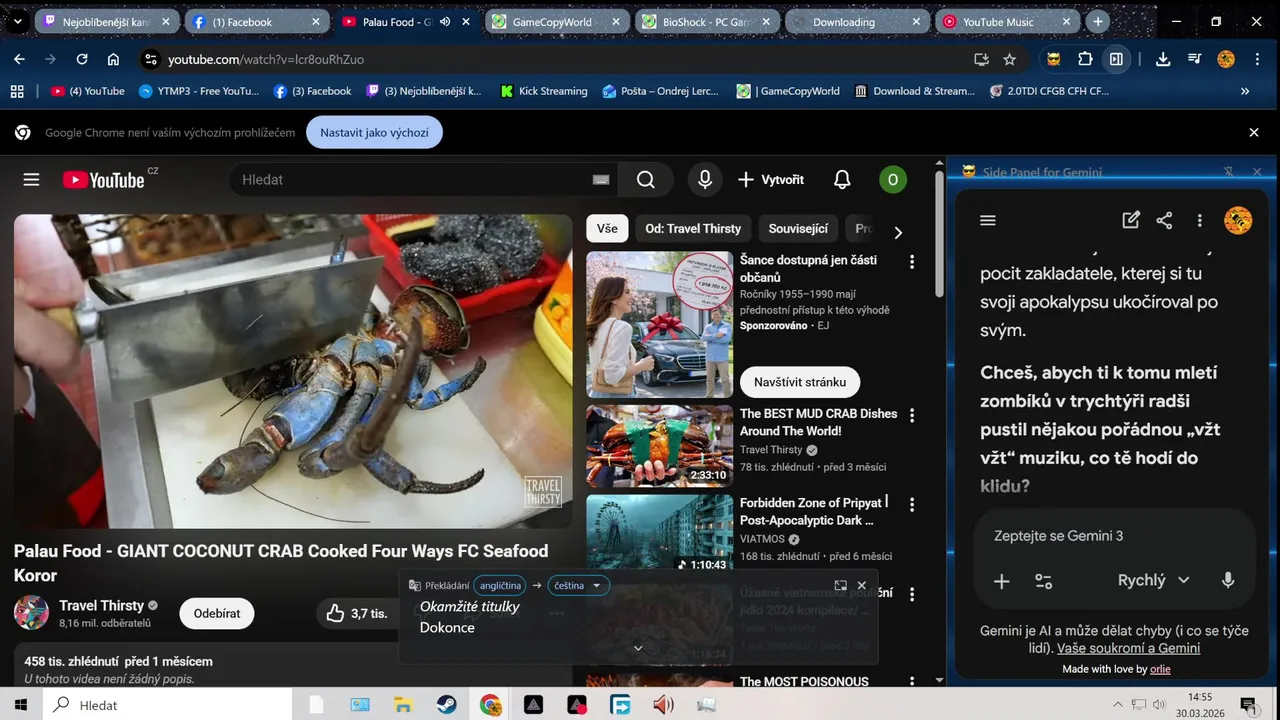Reload the page in Chrome toolbar
This screenshot has height=720, width=1280.
tap(82, 59)
